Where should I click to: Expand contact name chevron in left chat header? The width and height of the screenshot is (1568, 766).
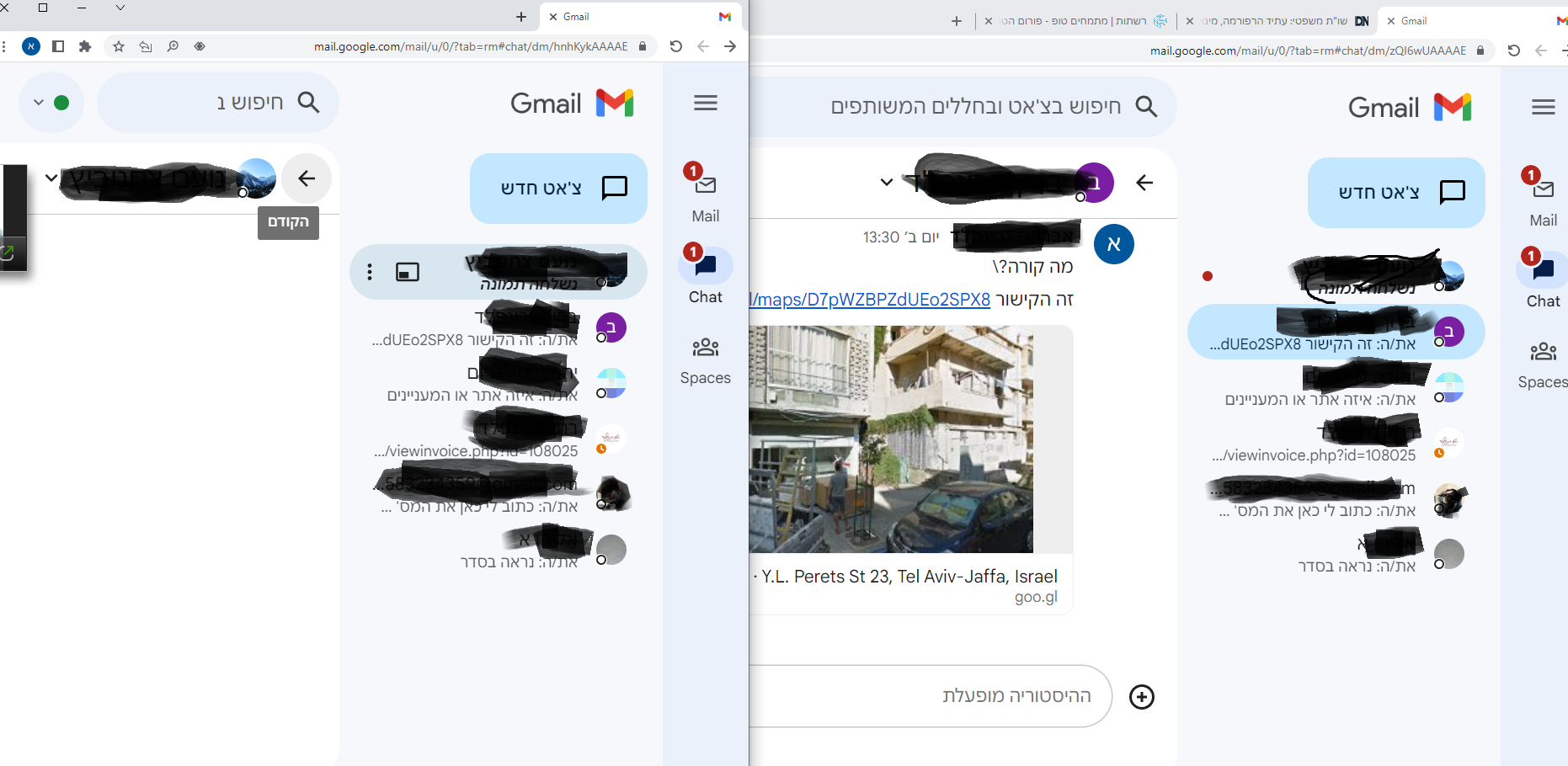[x=51, y=178]
